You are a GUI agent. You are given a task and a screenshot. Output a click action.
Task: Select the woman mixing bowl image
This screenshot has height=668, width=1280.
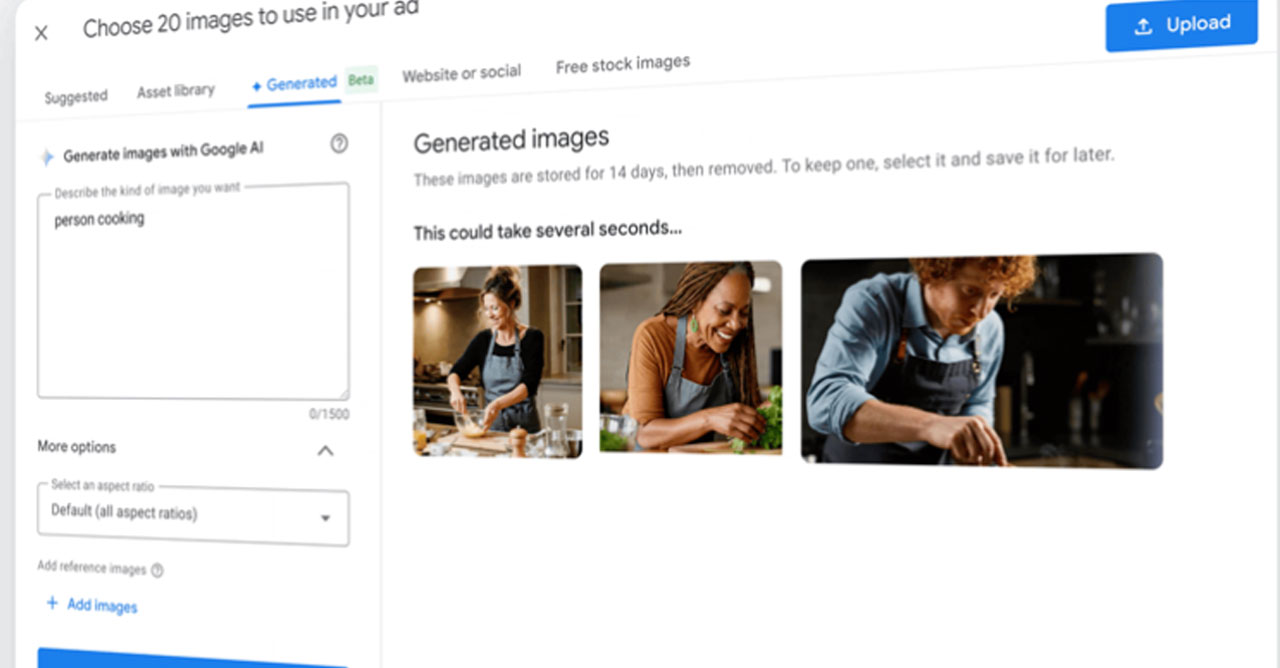(x=497, y=361)
